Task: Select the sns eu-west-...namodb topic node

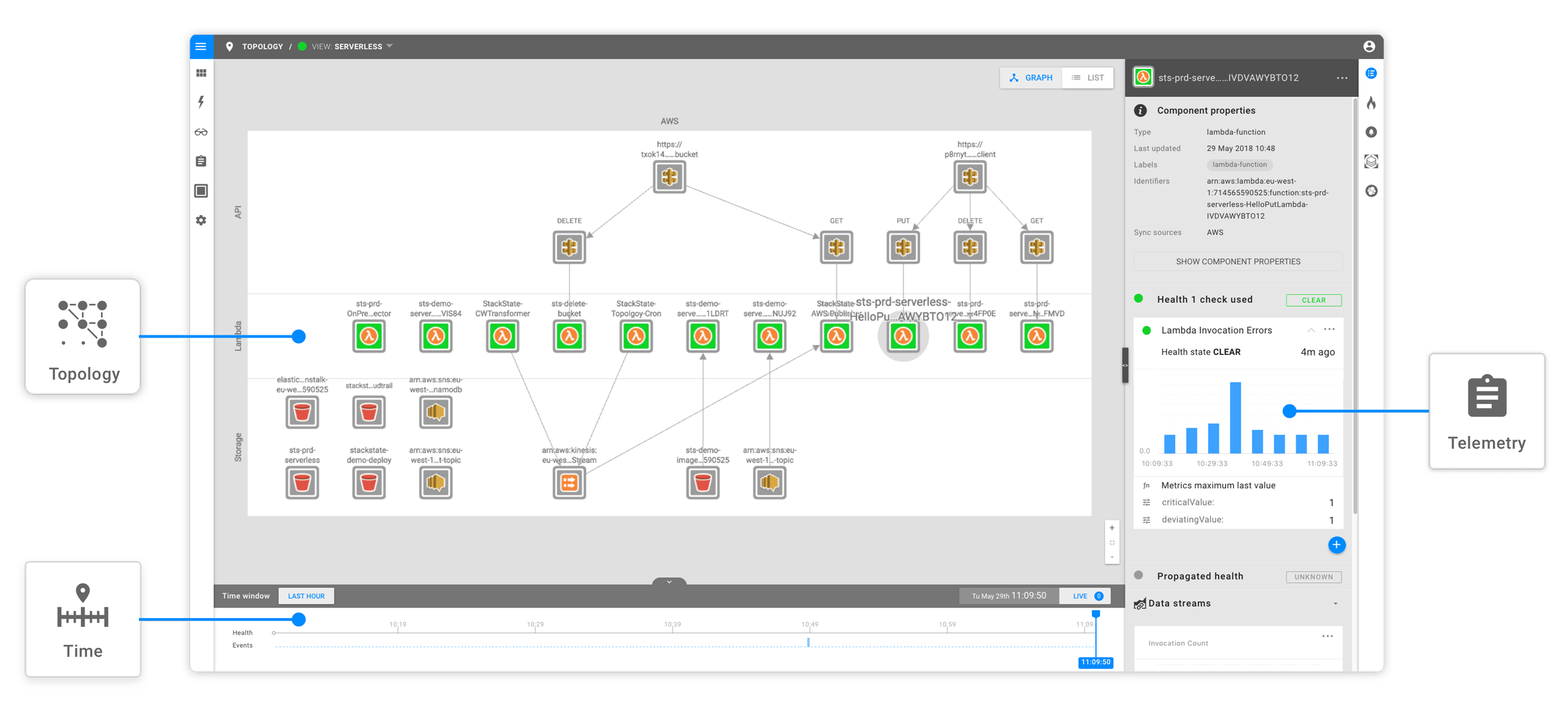Action: tap(436, 413)
